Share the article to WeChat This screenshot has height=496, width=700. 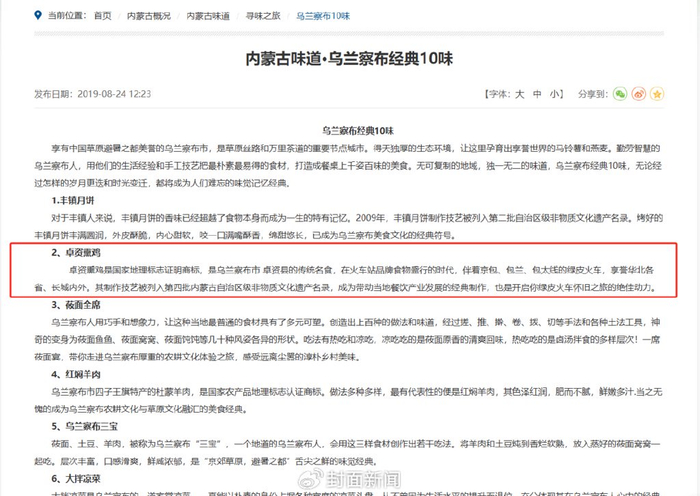(x=620, y=94)
